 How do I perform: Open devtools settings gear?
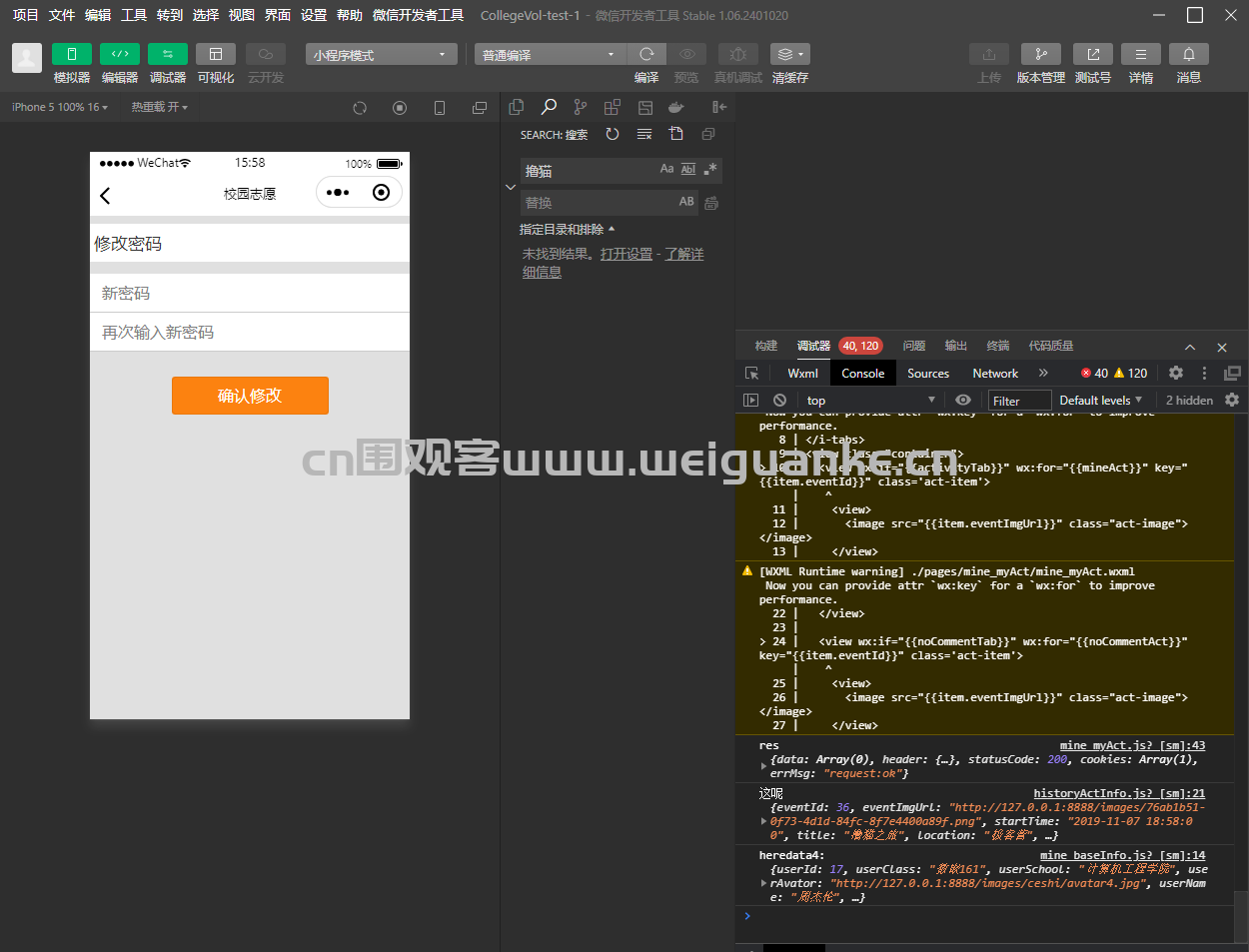(x=1176, y=373)
